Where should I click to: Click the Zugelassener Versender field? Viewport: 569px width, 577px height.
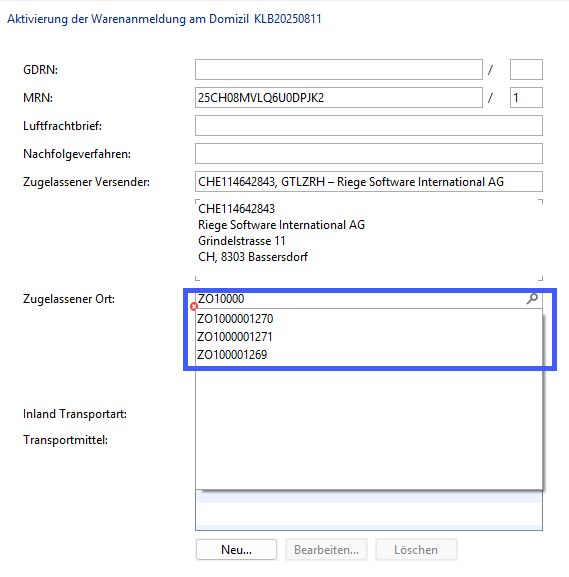coord(369,181)
